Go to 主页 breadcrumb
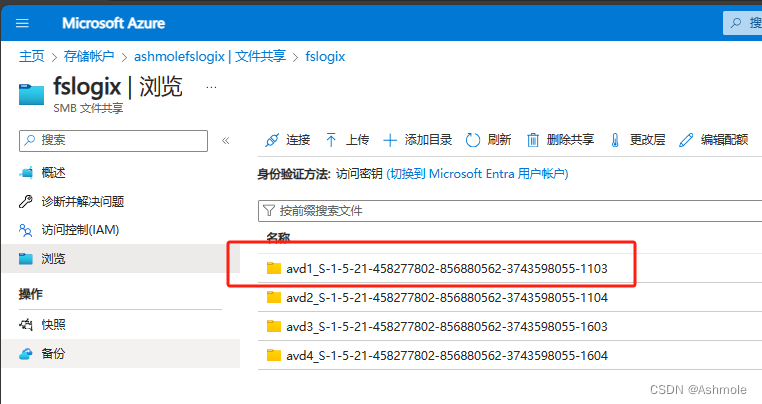 (x=32, y=56)
